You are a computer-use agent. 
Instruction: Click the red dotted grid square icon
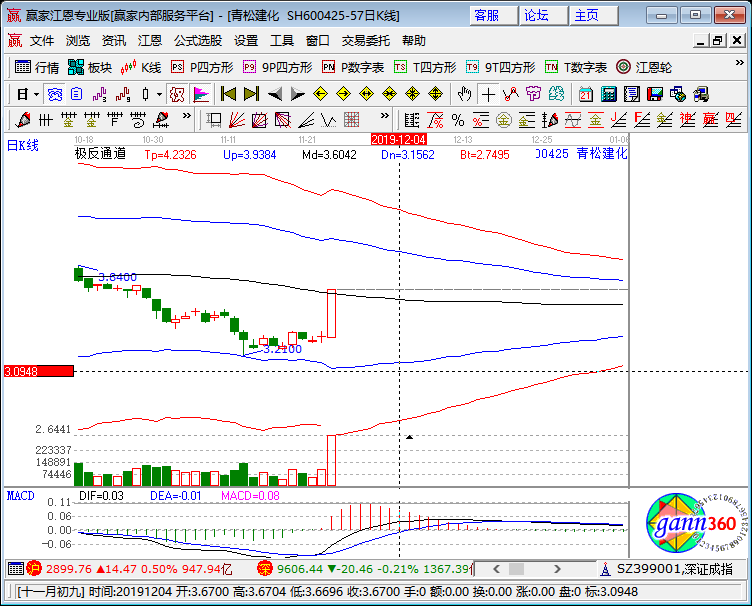coord(352,120)
